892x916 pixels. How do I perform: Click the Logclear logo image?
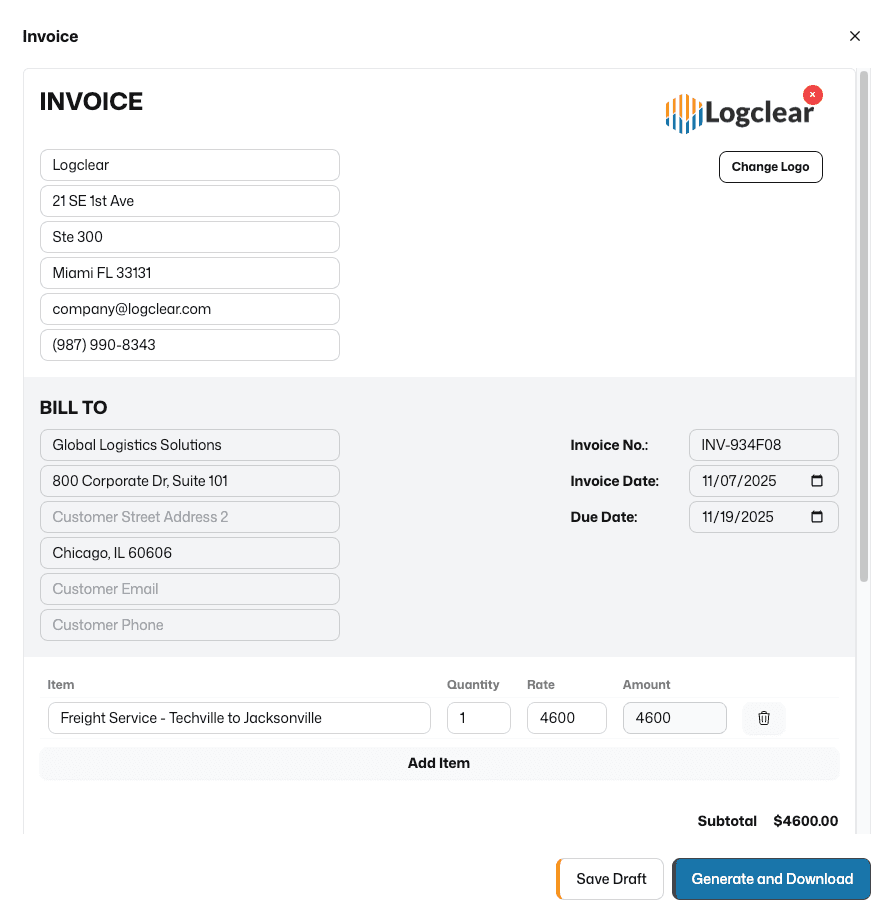pos(741,112)
